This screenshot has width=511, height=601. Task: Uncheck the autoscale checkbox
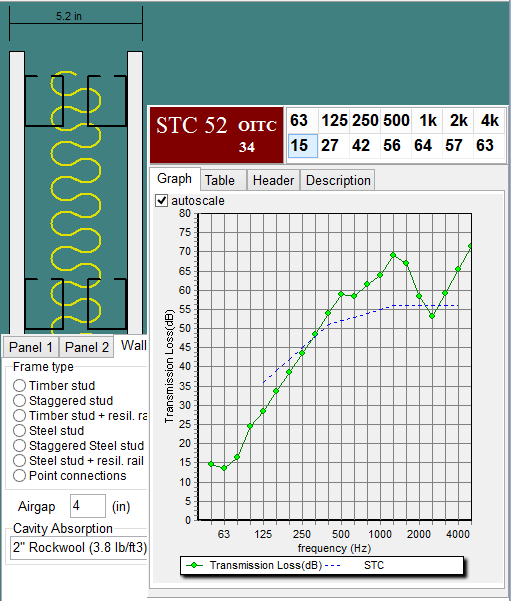click(x=161, y=200)
